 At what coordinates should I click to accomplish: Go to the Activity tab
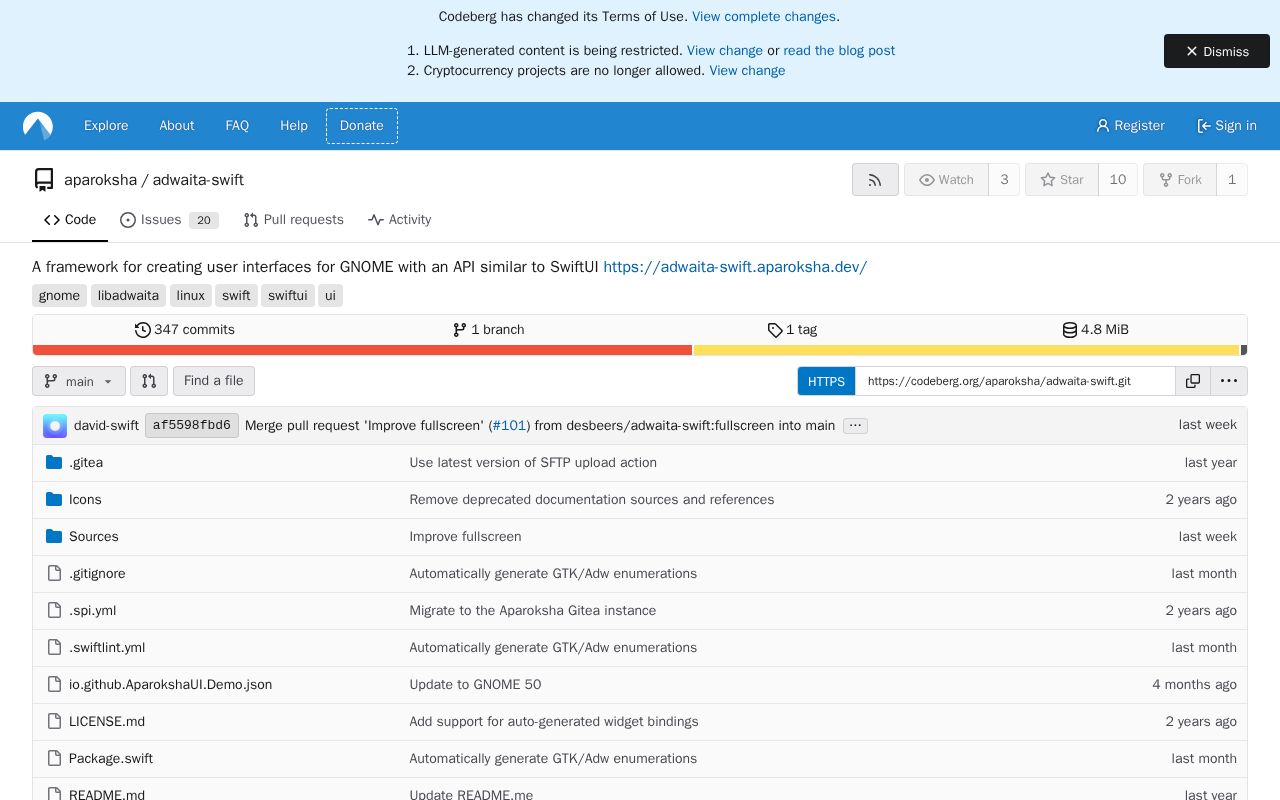(399, 220)
